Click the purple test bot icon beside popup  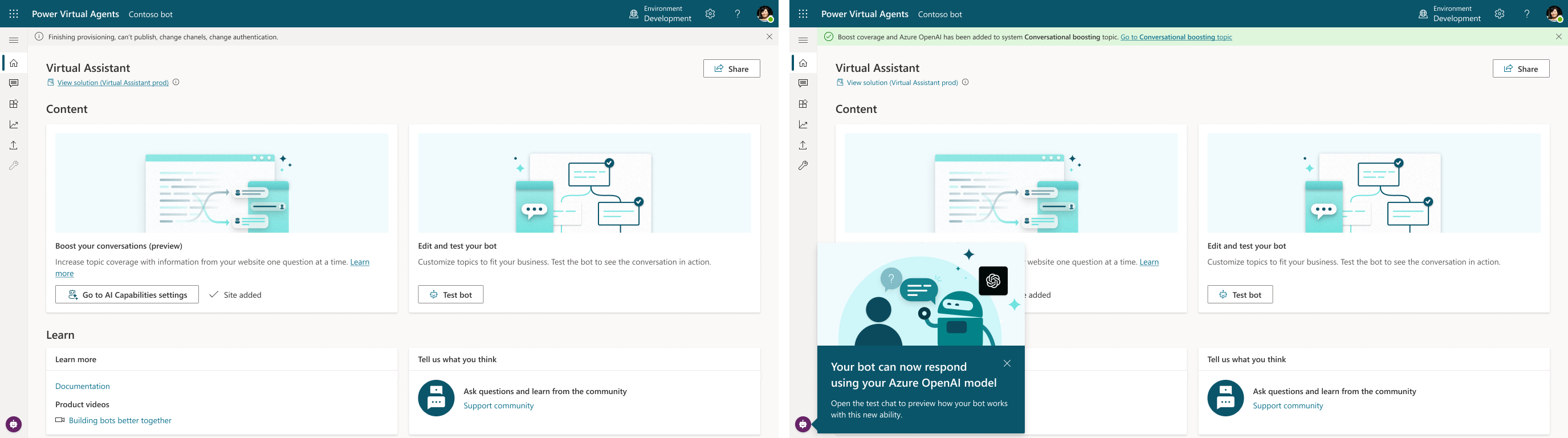tap(803, 425)
